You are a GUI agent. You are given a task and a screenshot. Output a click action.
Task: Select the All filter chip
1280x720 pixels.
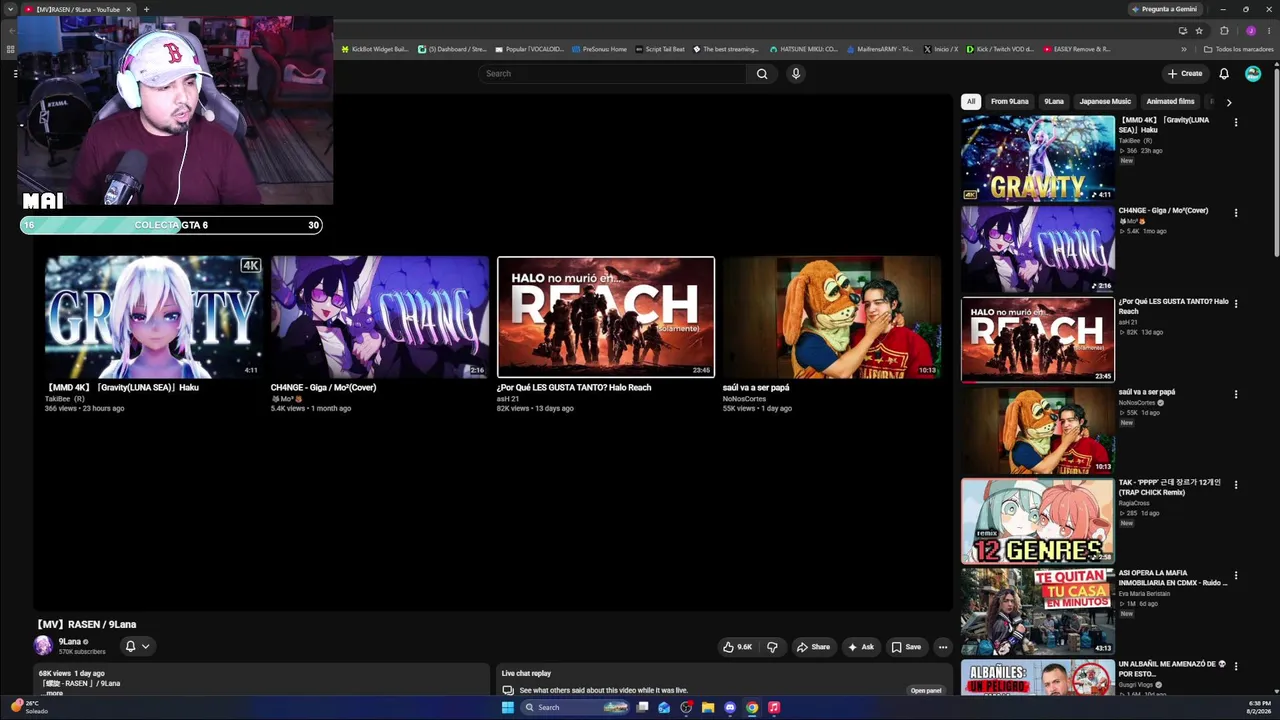click(971, 101)
